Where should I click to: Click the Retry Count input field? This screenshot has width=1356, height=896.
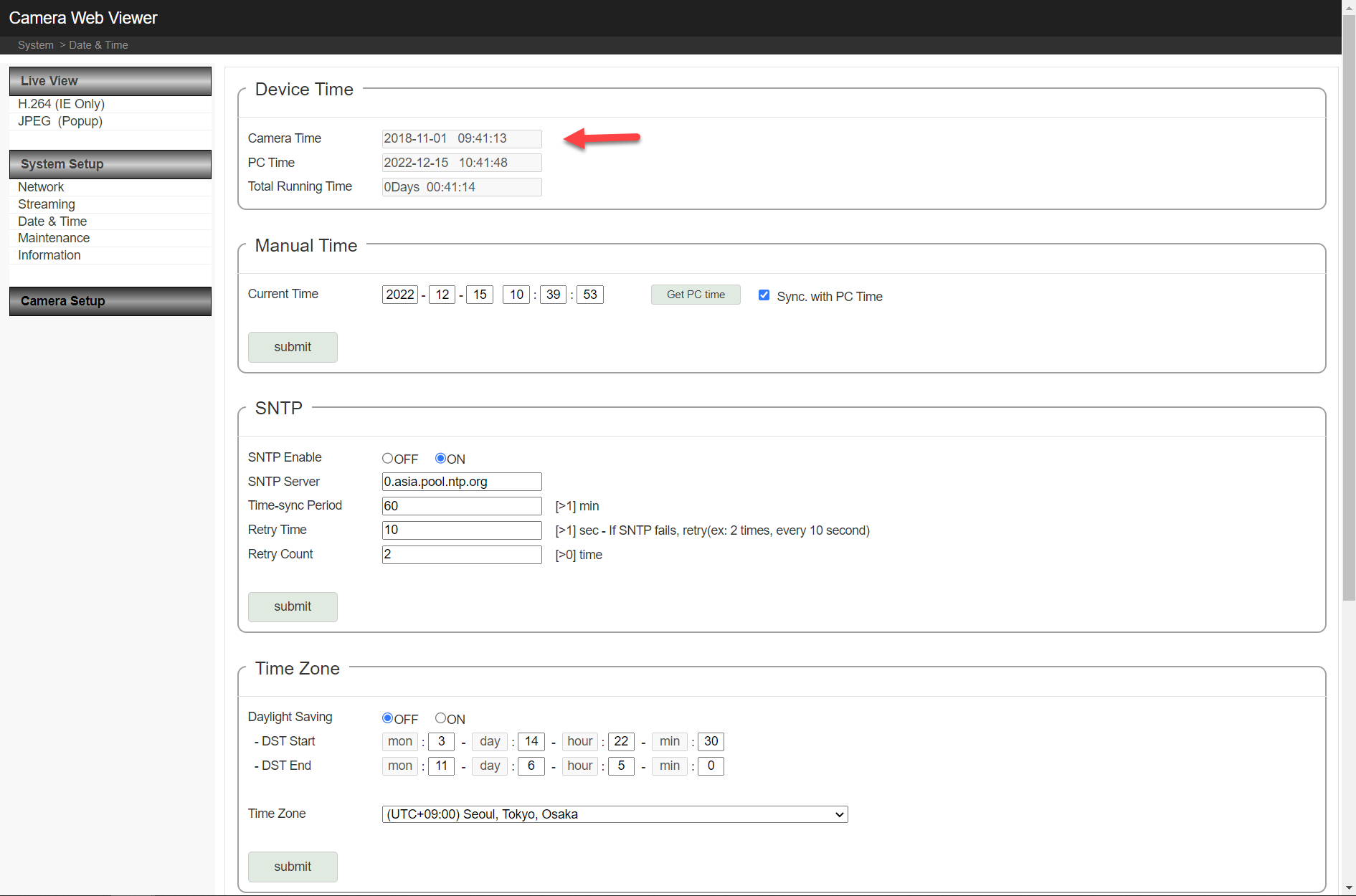coord(462,554)
